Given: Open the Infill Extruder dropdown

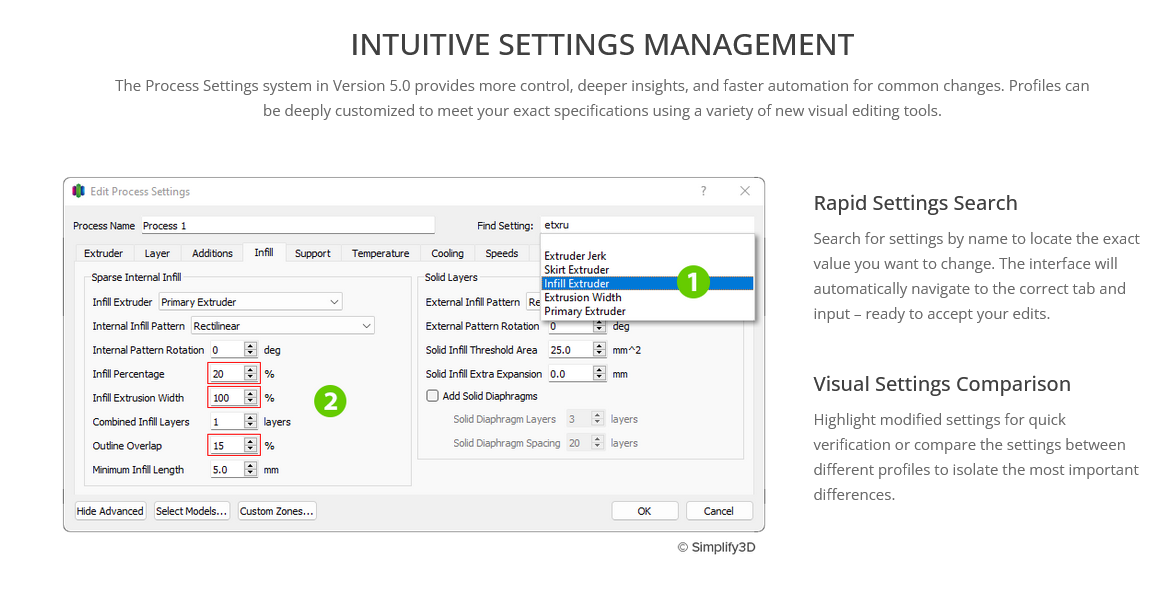Looking at the screenshot, I should pyautogui.click(x=250, y=302).
